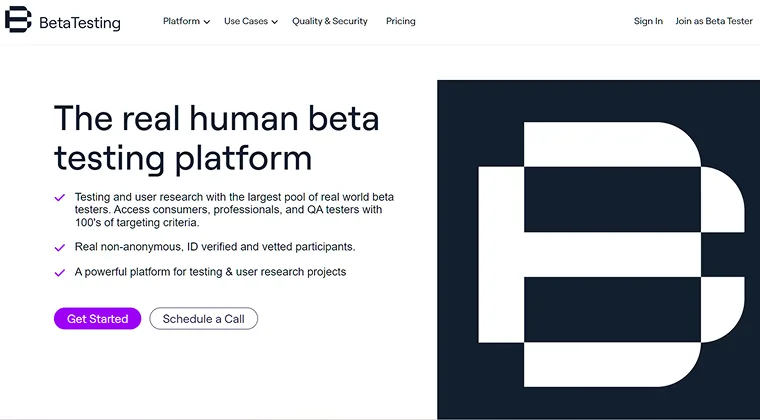760x420 pixels.
Task: Click checkmark beside "Real non-anonymous" line
Action: (60, 248)
